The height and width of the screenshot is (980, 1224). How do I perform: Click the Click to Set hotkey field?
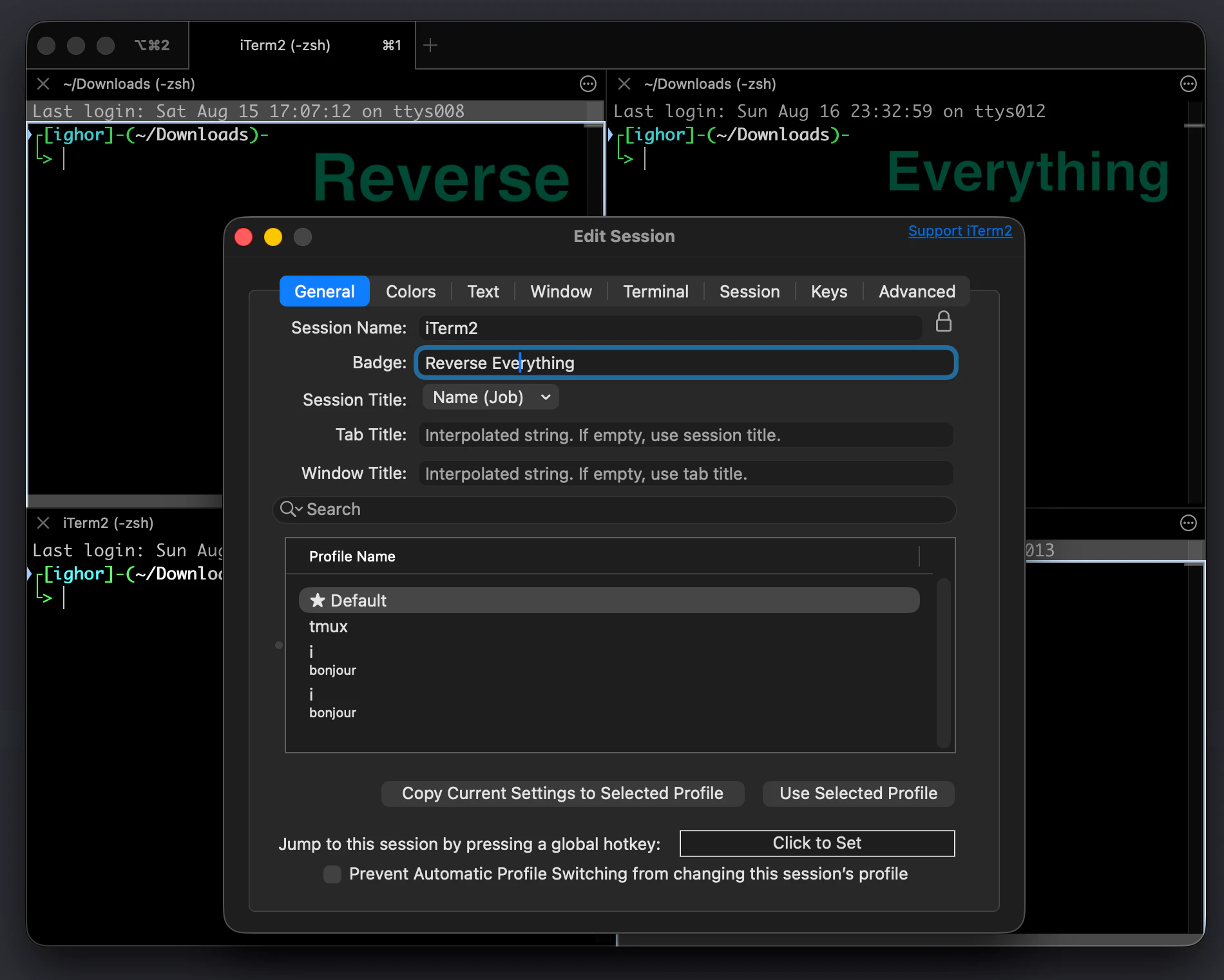[818, 843]
